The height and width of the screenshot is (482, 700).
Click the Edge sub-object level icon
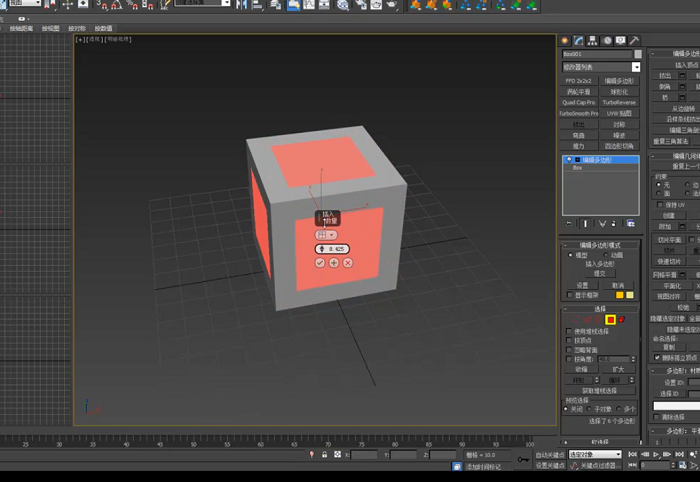click(x=588, y=320)
